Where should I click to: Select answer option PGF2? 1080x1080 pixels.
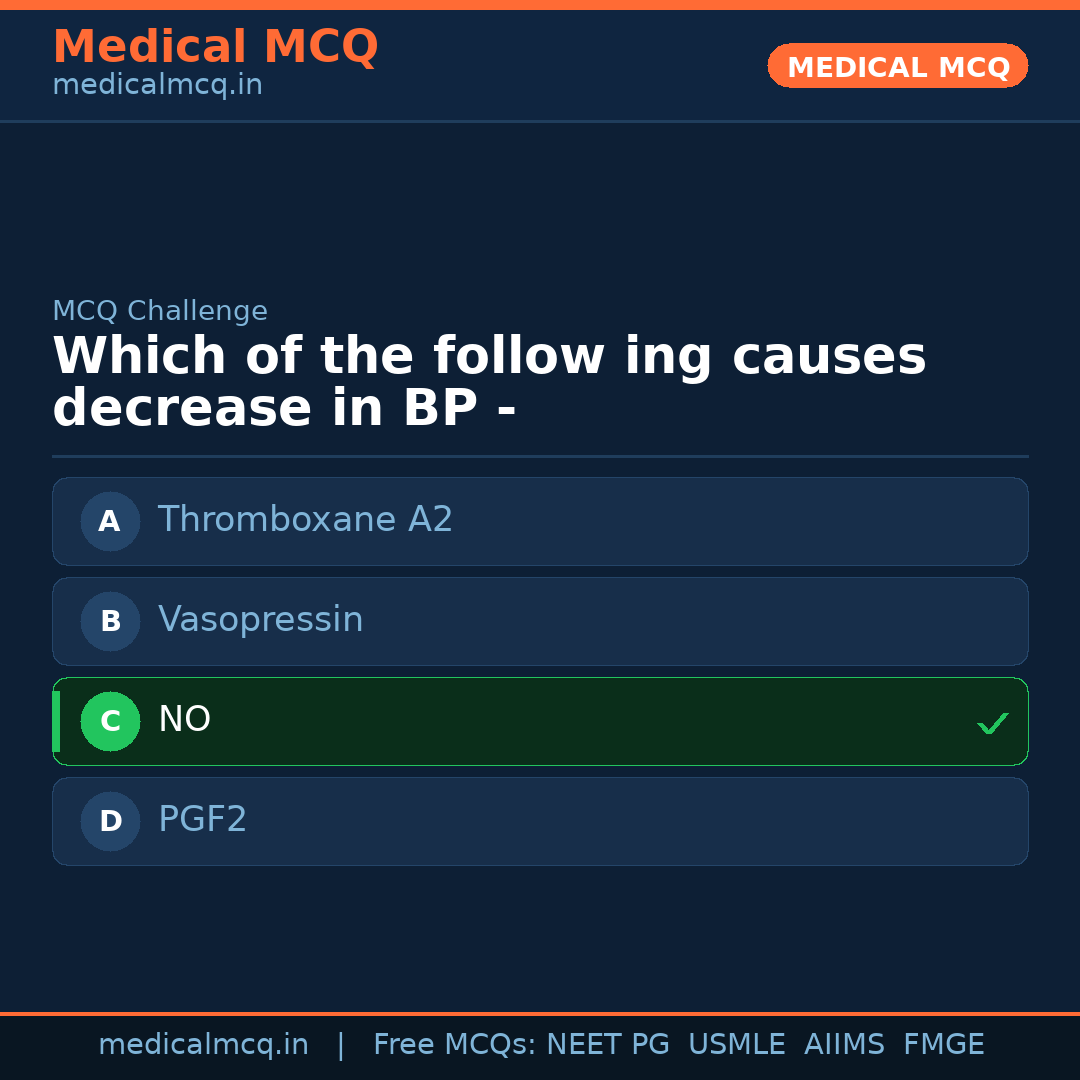(x=202, y=821)
